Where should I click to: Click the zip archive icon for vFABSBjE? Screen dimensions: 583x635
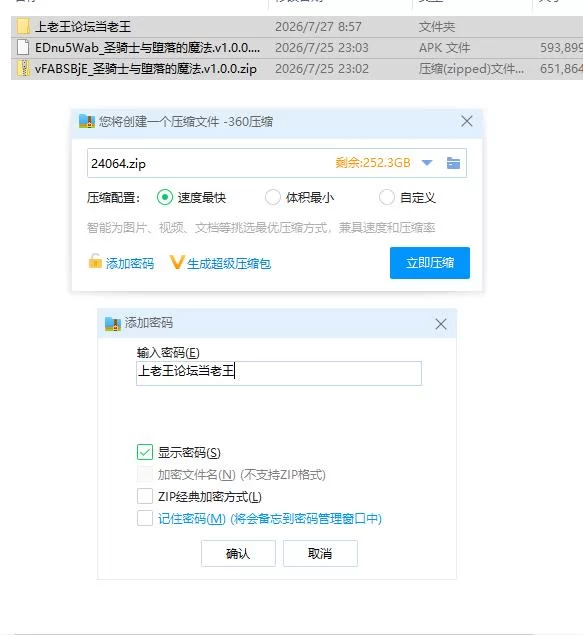point(23,68)
